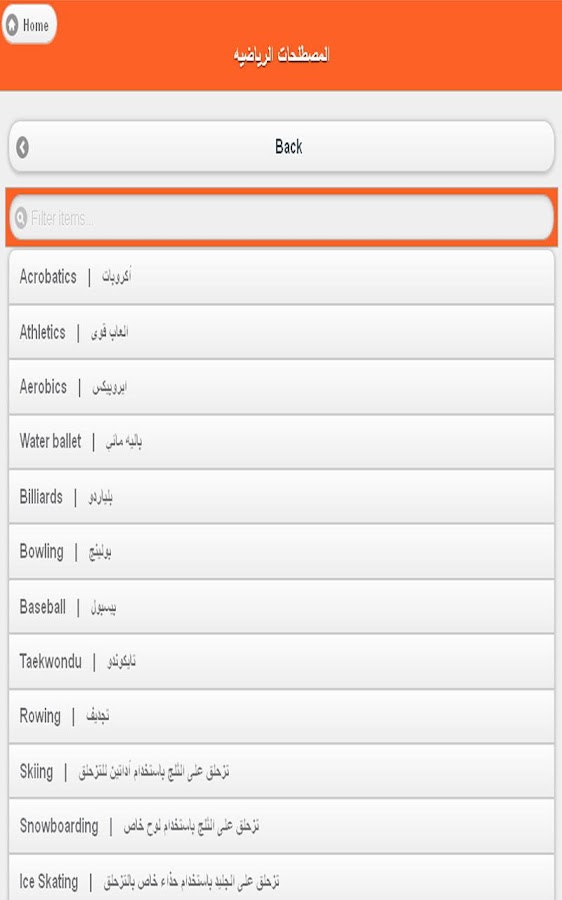Click the Arabic page title in header
The height and width of the screenshot is (900, 562).
pyautogui.click(x=281, y=55)
